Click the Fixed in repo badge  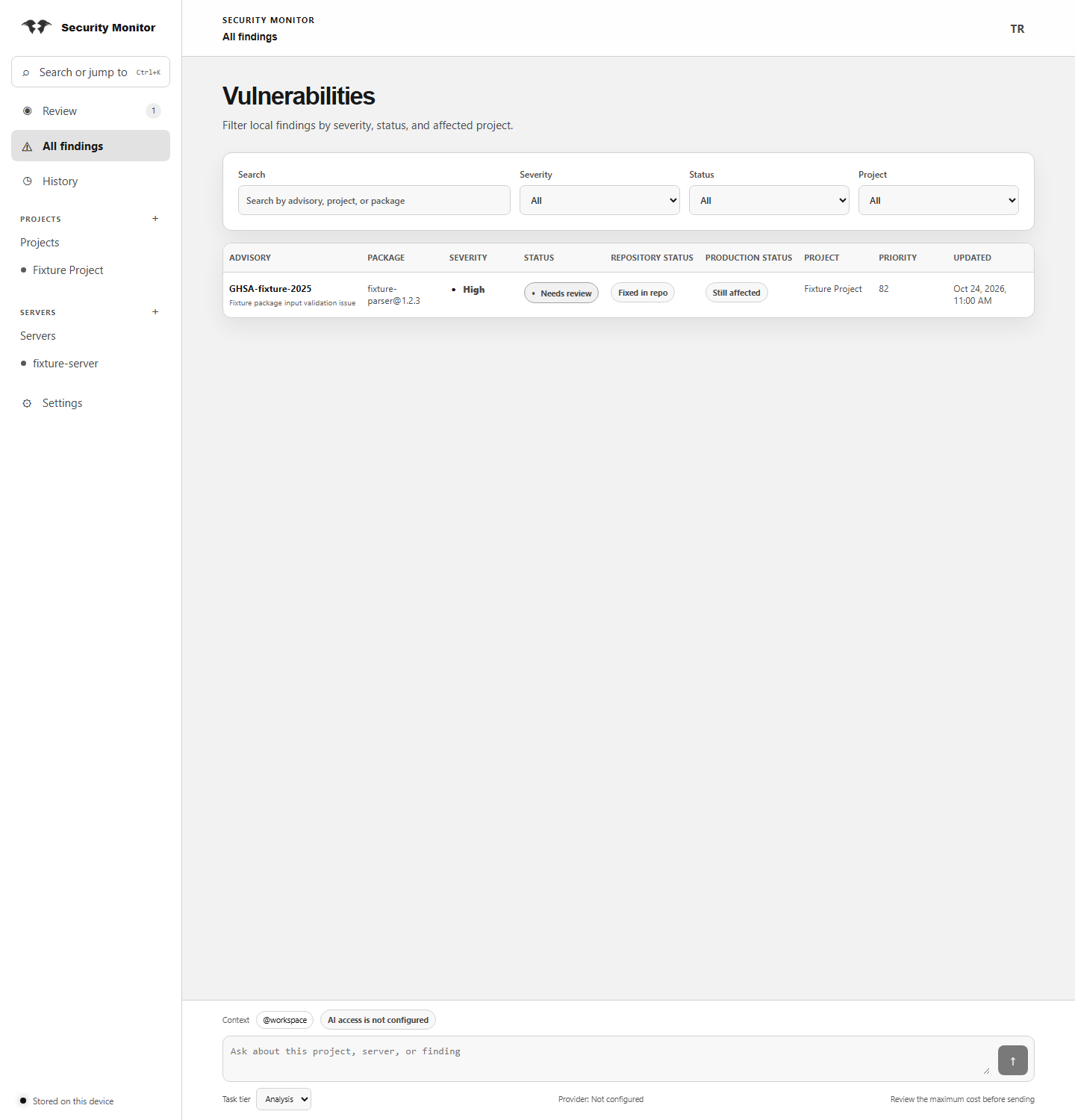tap(643, 293)
